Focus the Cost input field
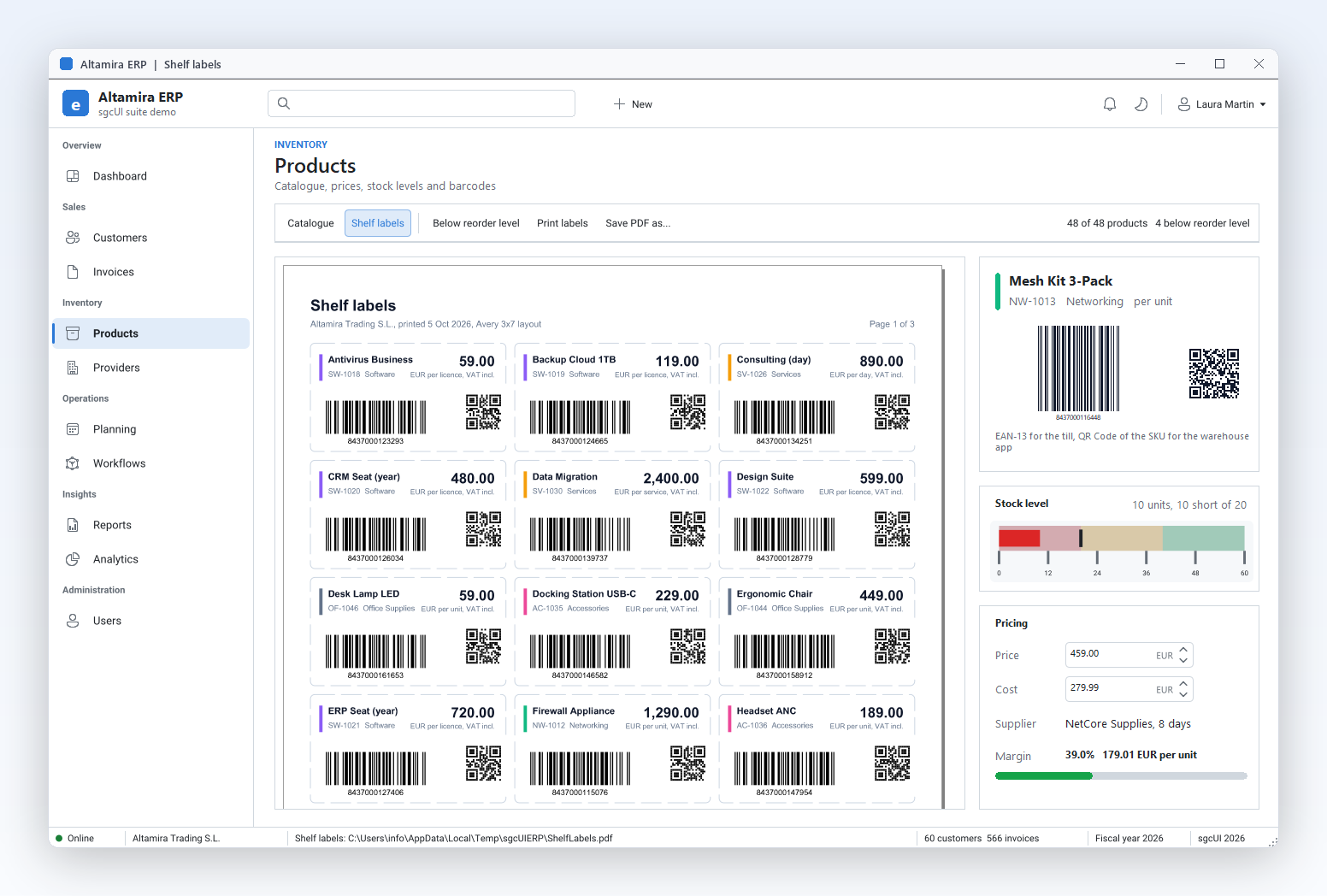This screenshot has height=896, width=1327. [1129, 689]
